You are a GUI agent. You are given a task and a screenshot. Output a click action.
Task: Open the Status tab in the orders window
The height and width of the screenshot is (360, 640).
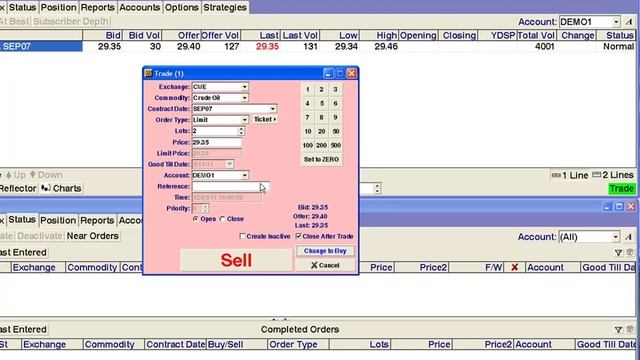click(22, 220)
